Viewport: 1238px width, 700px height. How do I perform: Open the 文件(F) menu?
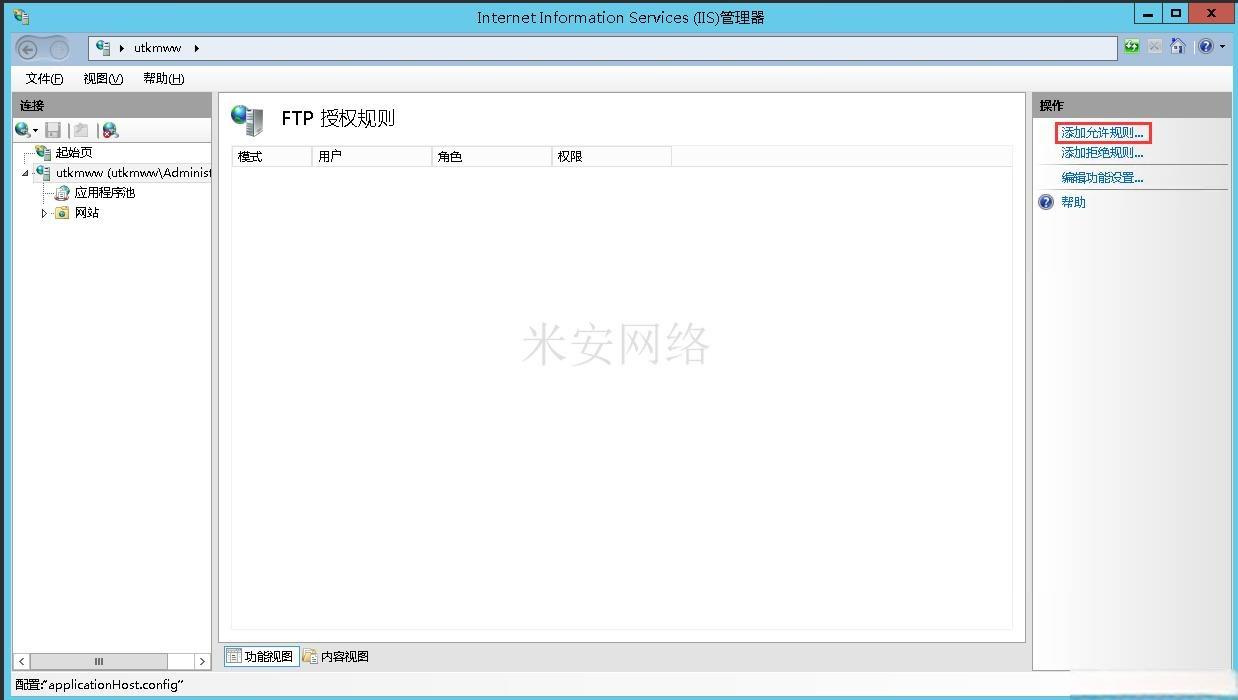coord(44,79)
